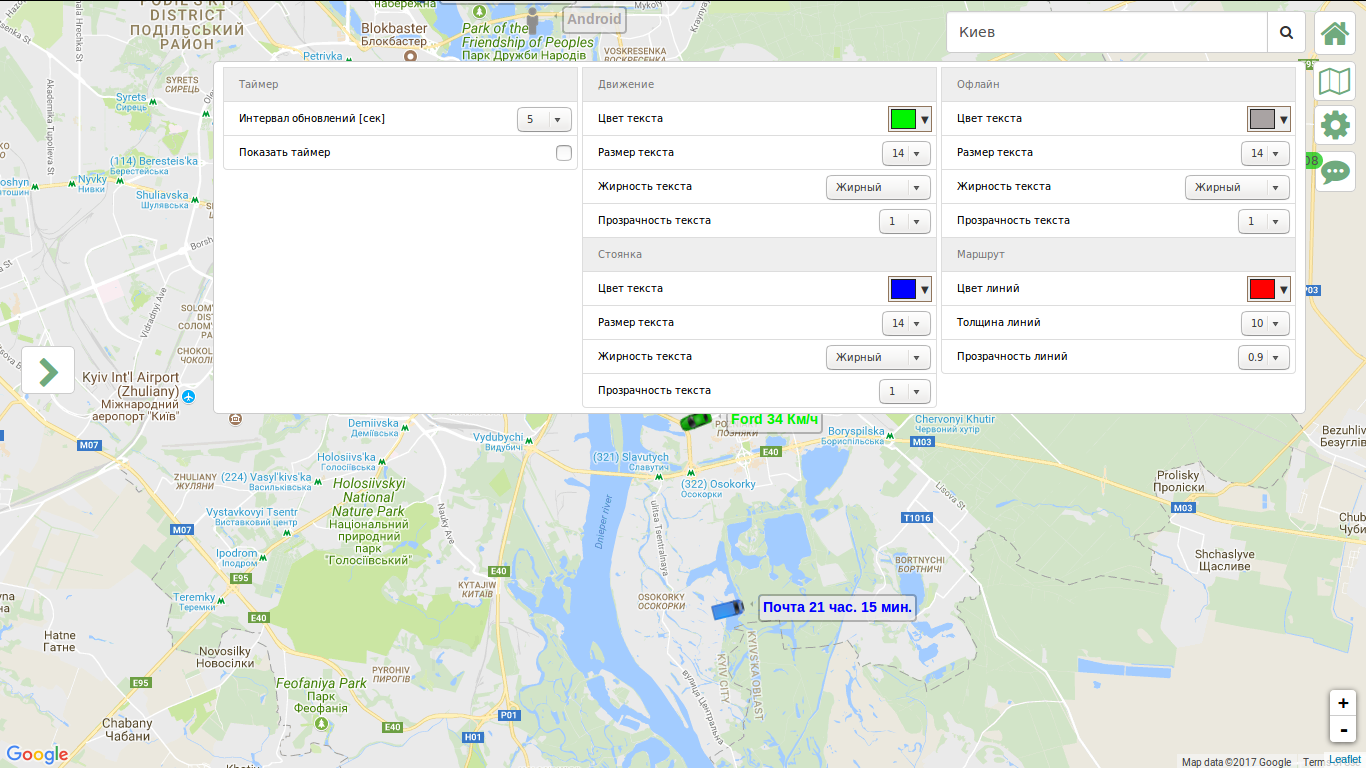This screenshot has height=768, width=1366.
Task: Click the home icon button
Action: 1335,33
